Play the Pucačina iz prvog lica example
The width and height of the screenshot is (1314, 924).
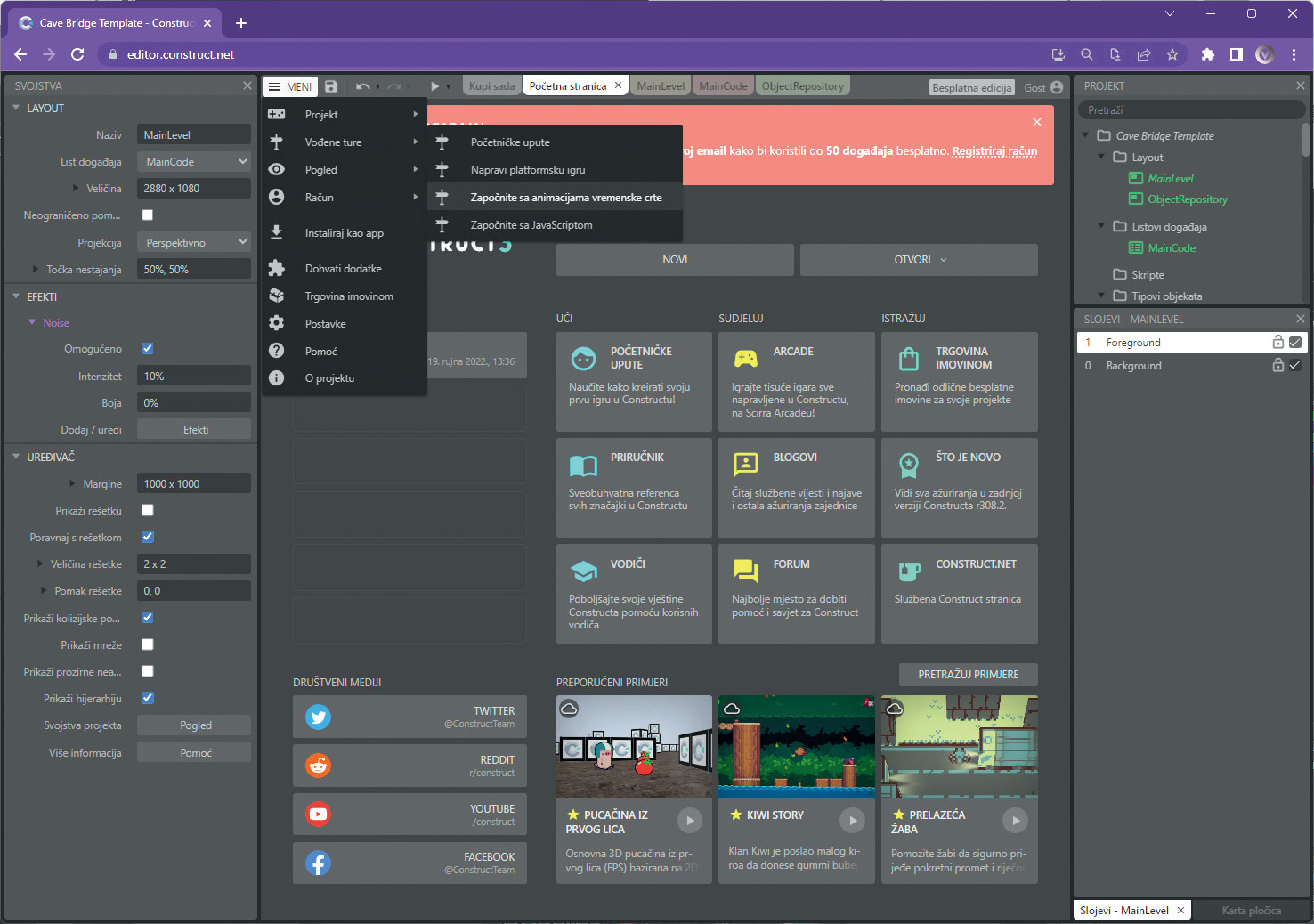[x=689, y=820]
